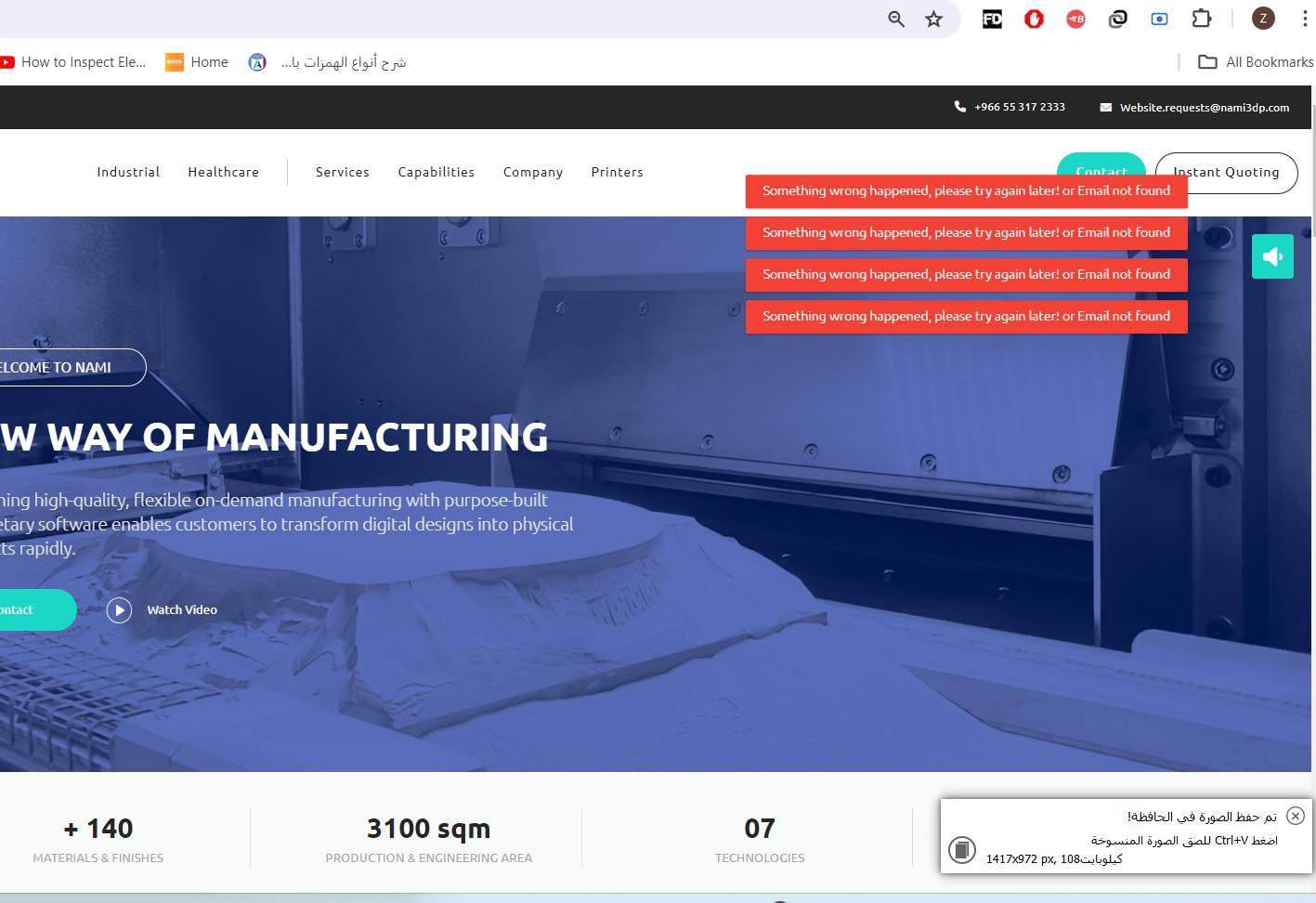
Task: Click the Instant Quoting button
Action: click(1226, 173)
